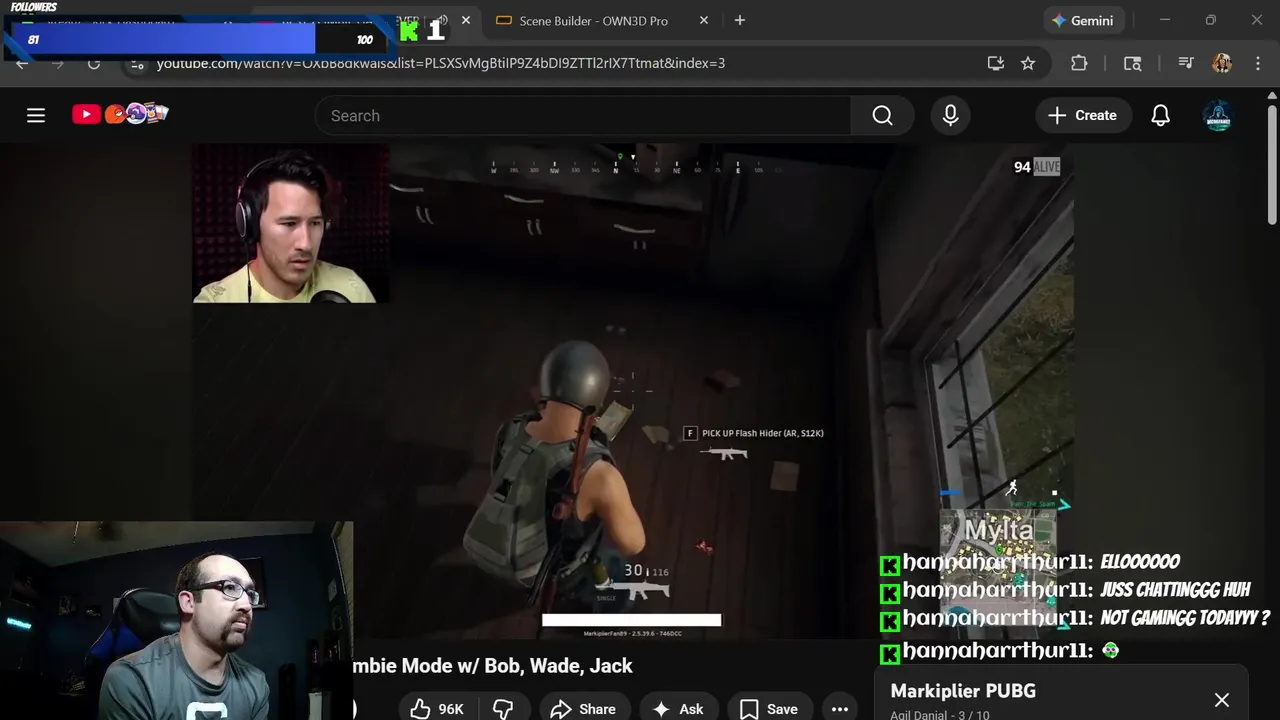Ask about this video
Screen dimensions: 1280x720
pyautogui.click(x=678, y=708)
